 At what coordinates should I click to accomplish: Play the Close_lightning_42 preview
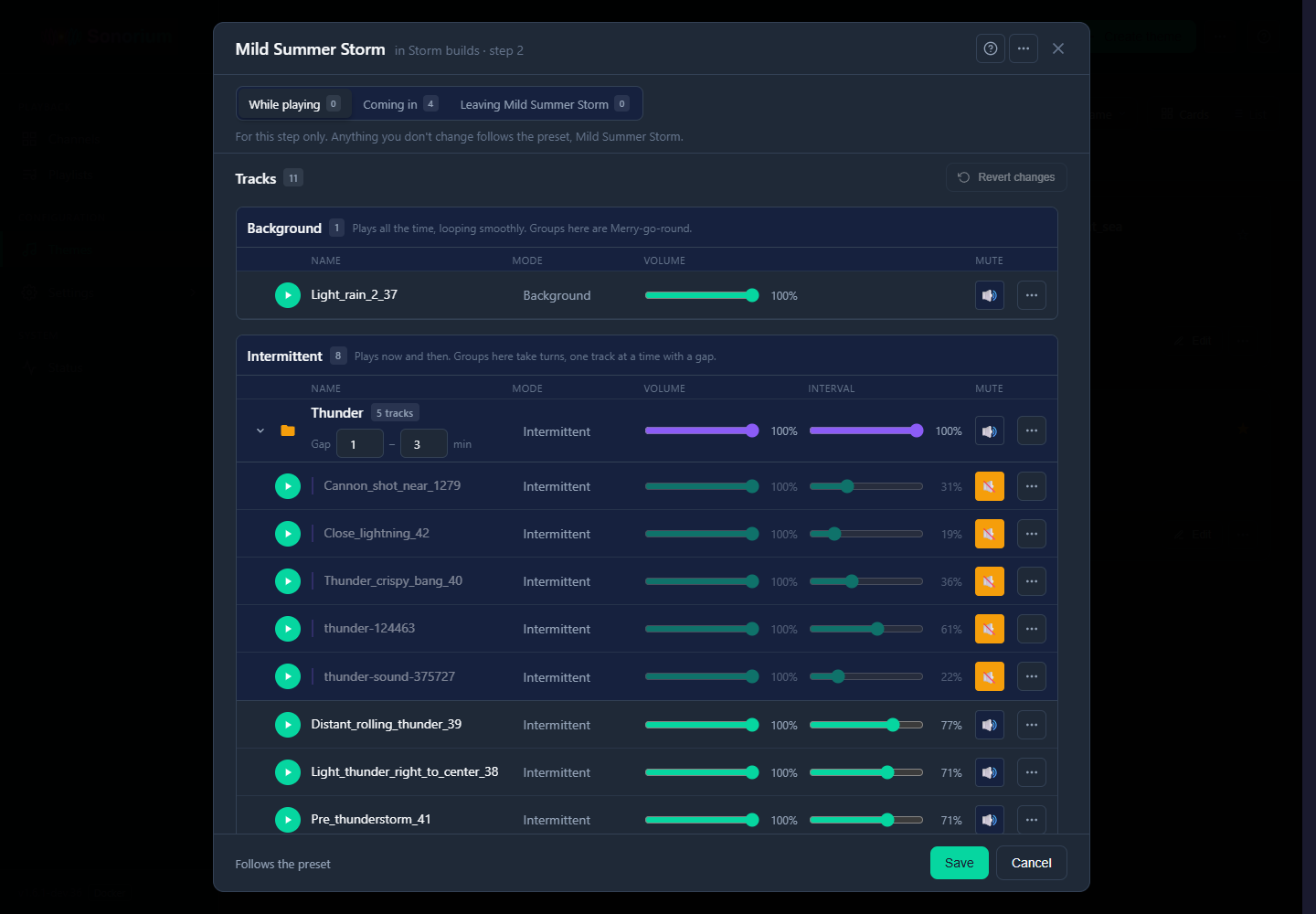pos(288,534)
